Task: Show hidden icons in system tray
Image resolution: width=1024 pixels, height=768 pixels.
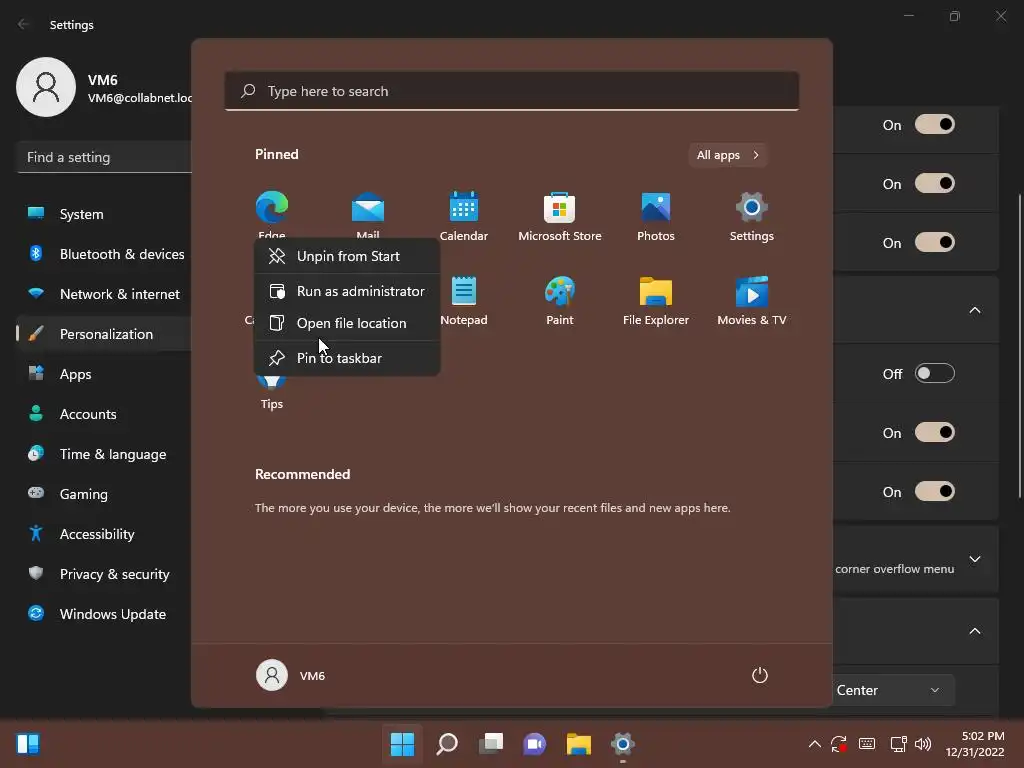Action: (814, 744)
